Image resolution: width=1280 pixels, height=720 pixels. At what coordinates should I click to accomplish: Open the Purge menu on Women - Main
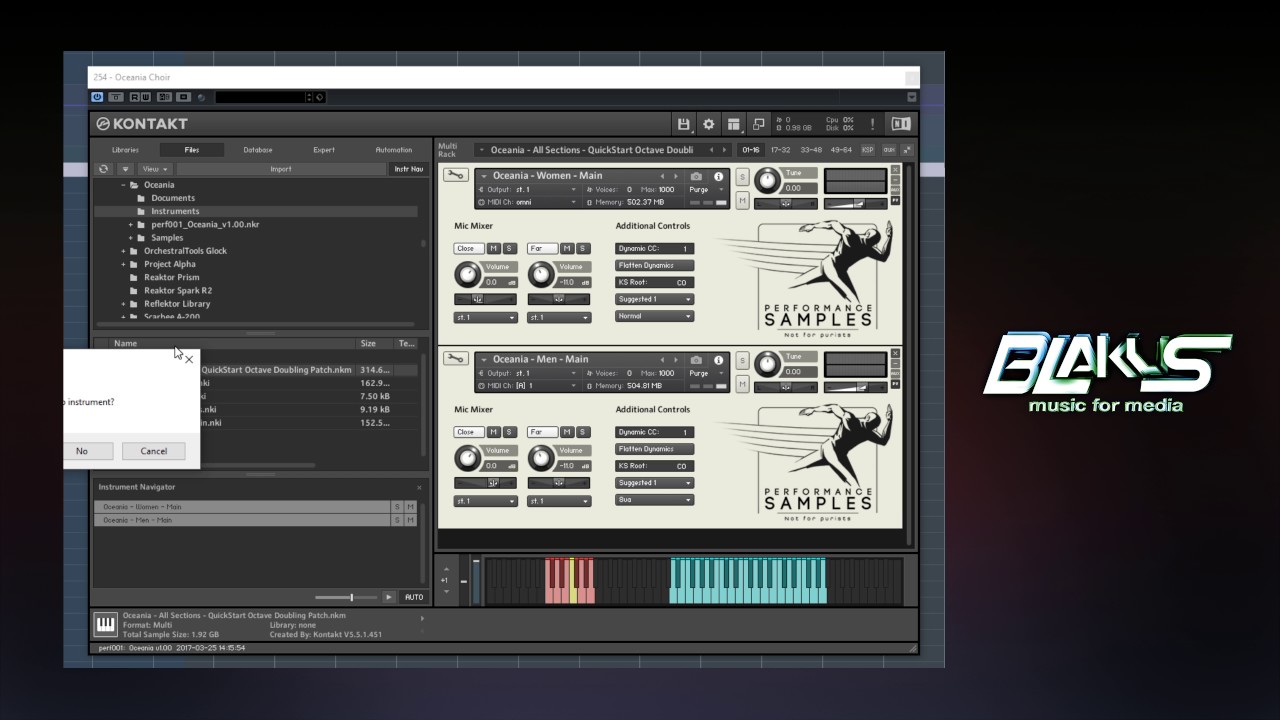pos(706,190)
